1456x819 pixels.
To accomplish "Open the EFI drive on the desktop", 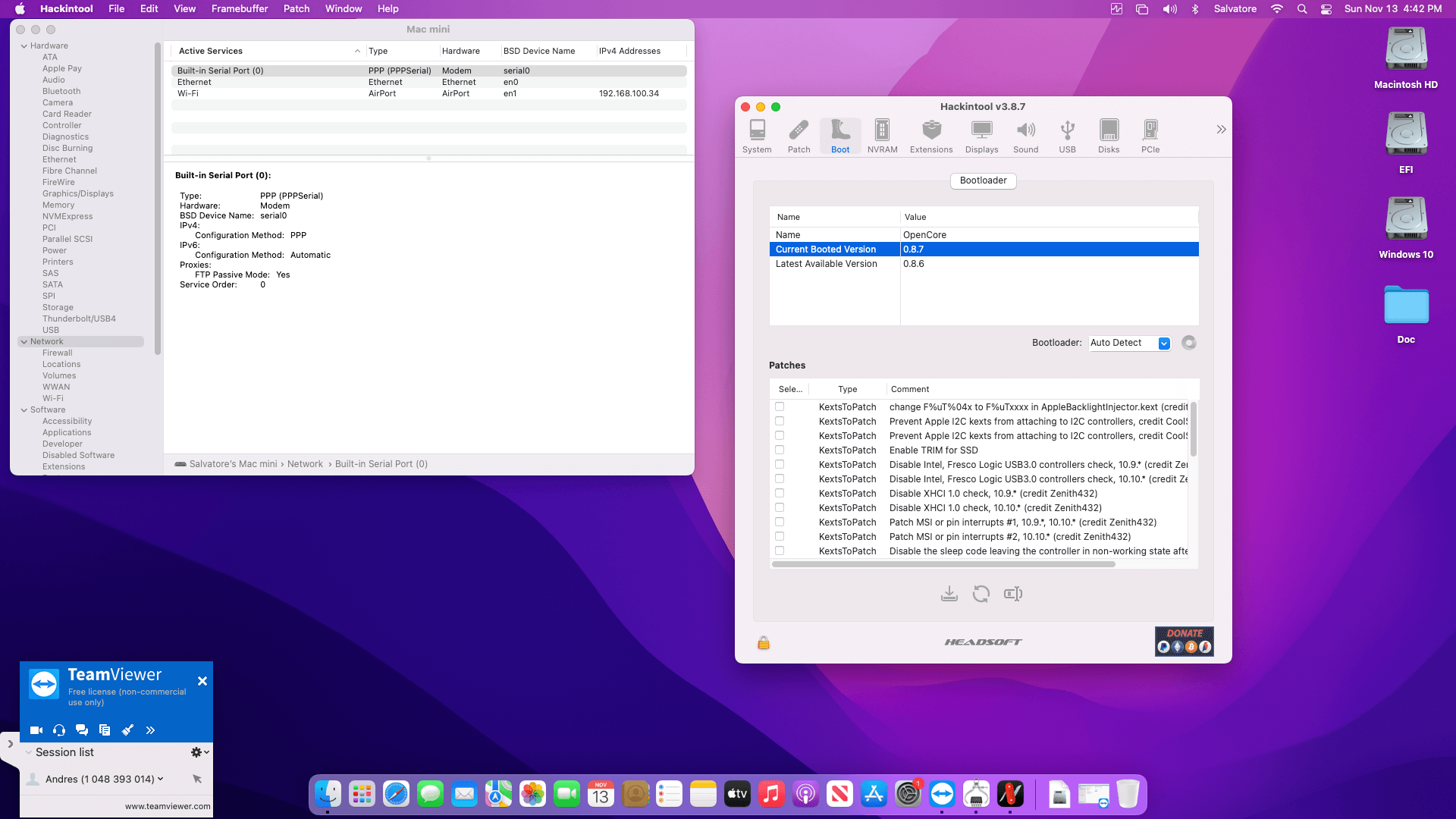I will click(1406, 143).
